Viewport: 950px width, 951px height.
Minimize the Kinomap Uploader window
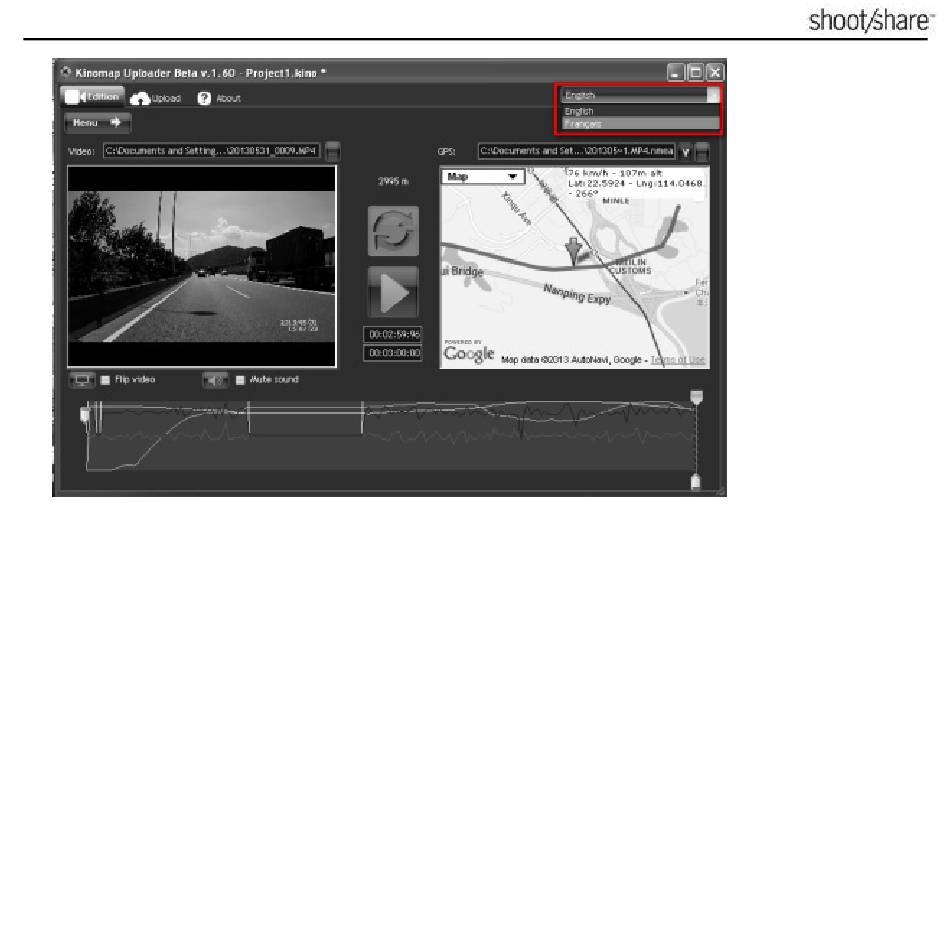pyautogui.click(x=675, y=73)
